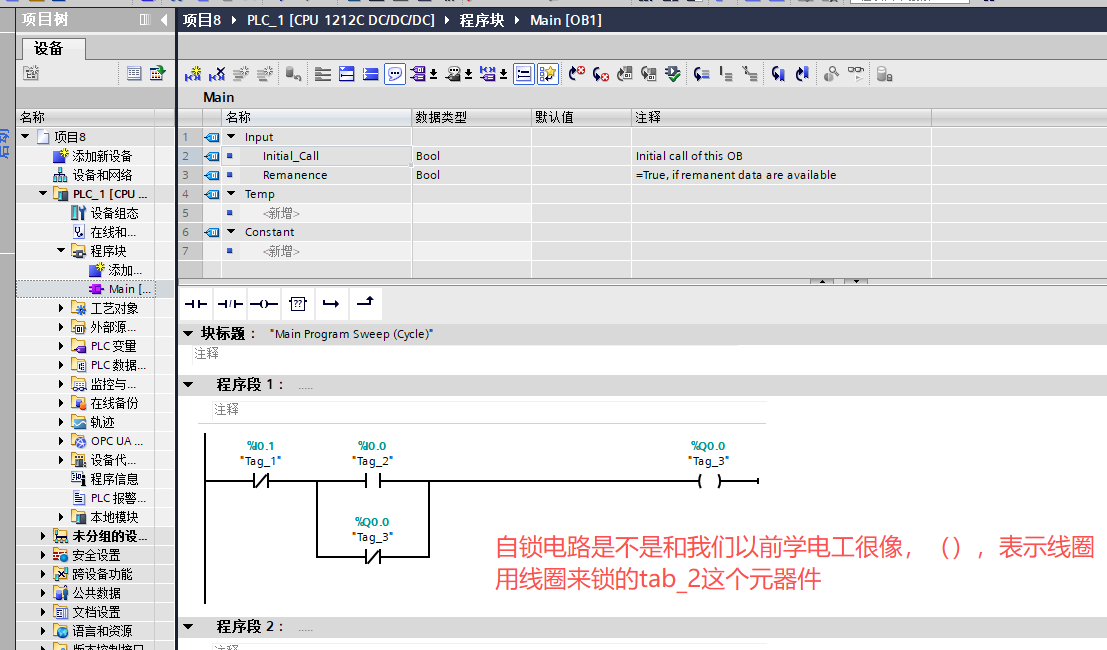Click the blue bookmark-right navigation icon

802,74
